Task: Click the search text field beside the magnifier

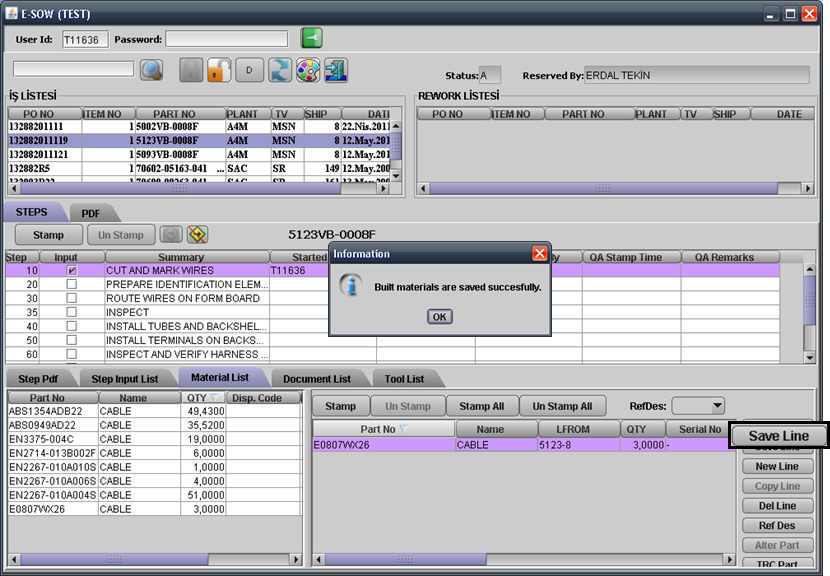Action: (74, 69)
